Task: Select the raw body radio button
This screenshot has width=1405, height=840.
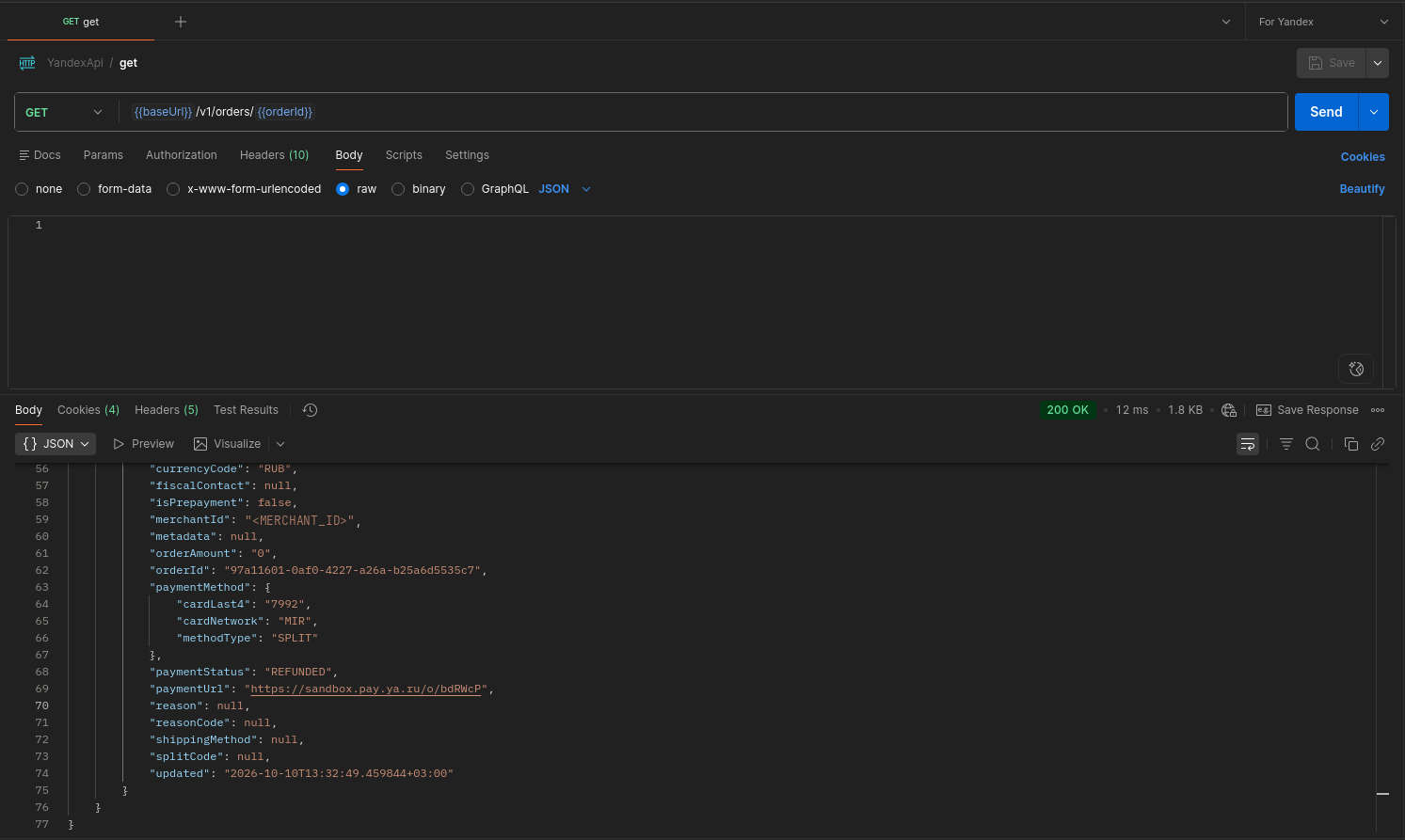Action: [343, 189]
